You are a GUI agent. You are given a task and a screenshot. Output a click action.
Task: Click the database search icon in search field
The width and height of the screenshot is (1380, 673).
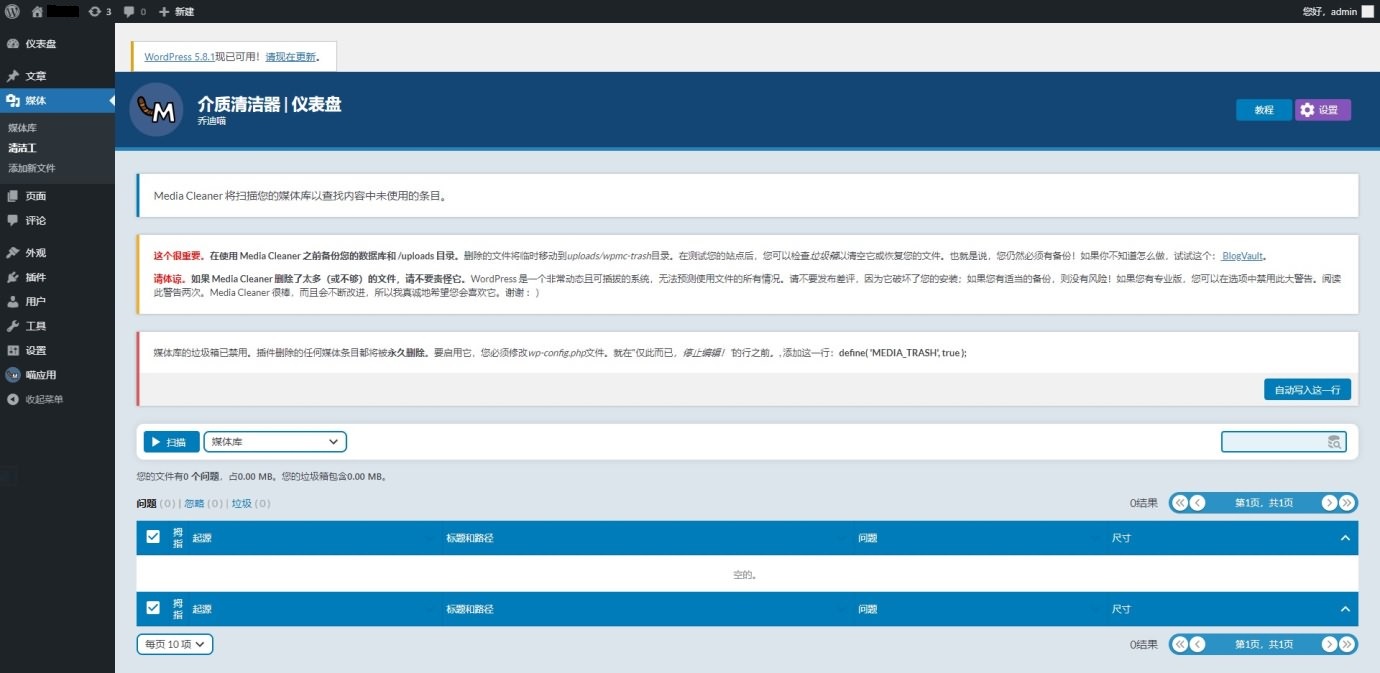(1334, 442)
